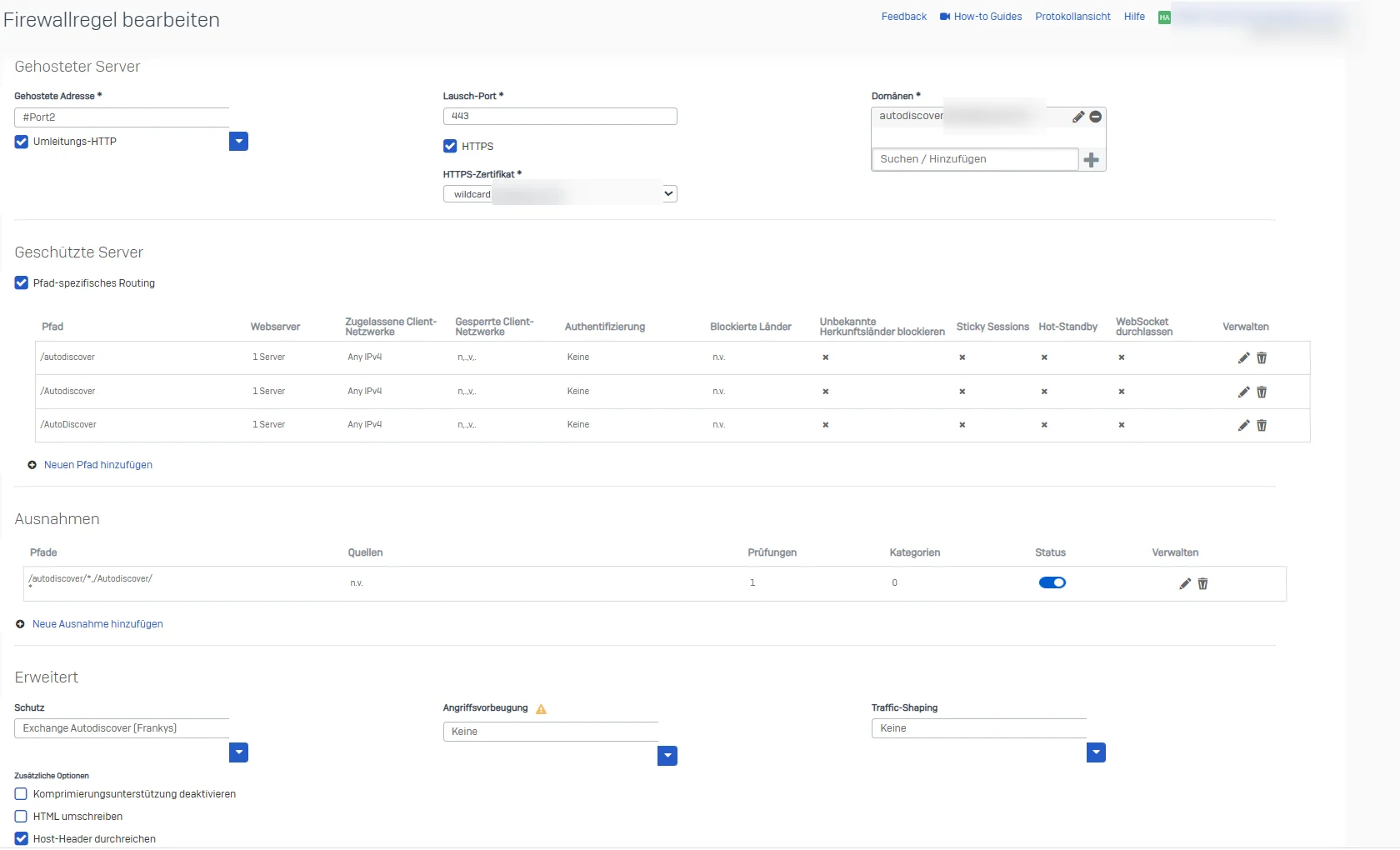Click the Pfad column header

point(52,327)
